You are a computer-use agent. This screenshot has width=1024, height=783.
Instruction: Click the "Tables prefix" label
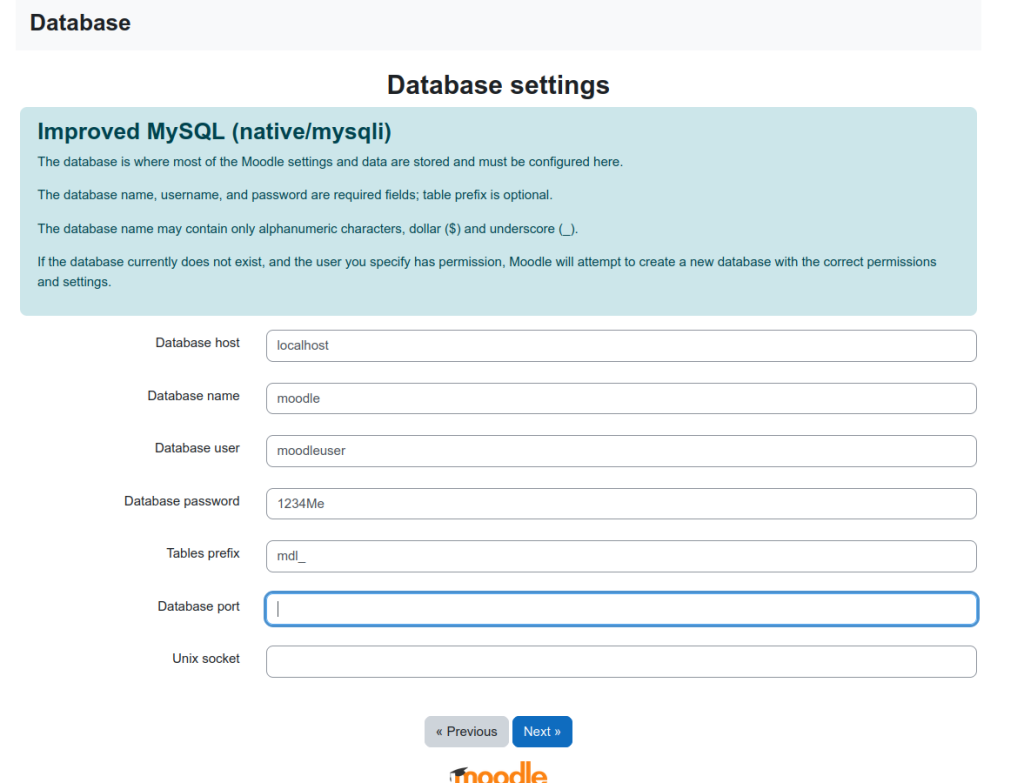203,553
